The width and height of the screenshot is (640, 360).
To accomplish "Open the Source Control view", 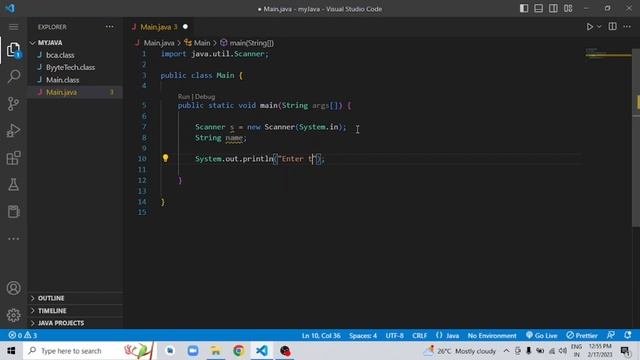I will 13,104.
